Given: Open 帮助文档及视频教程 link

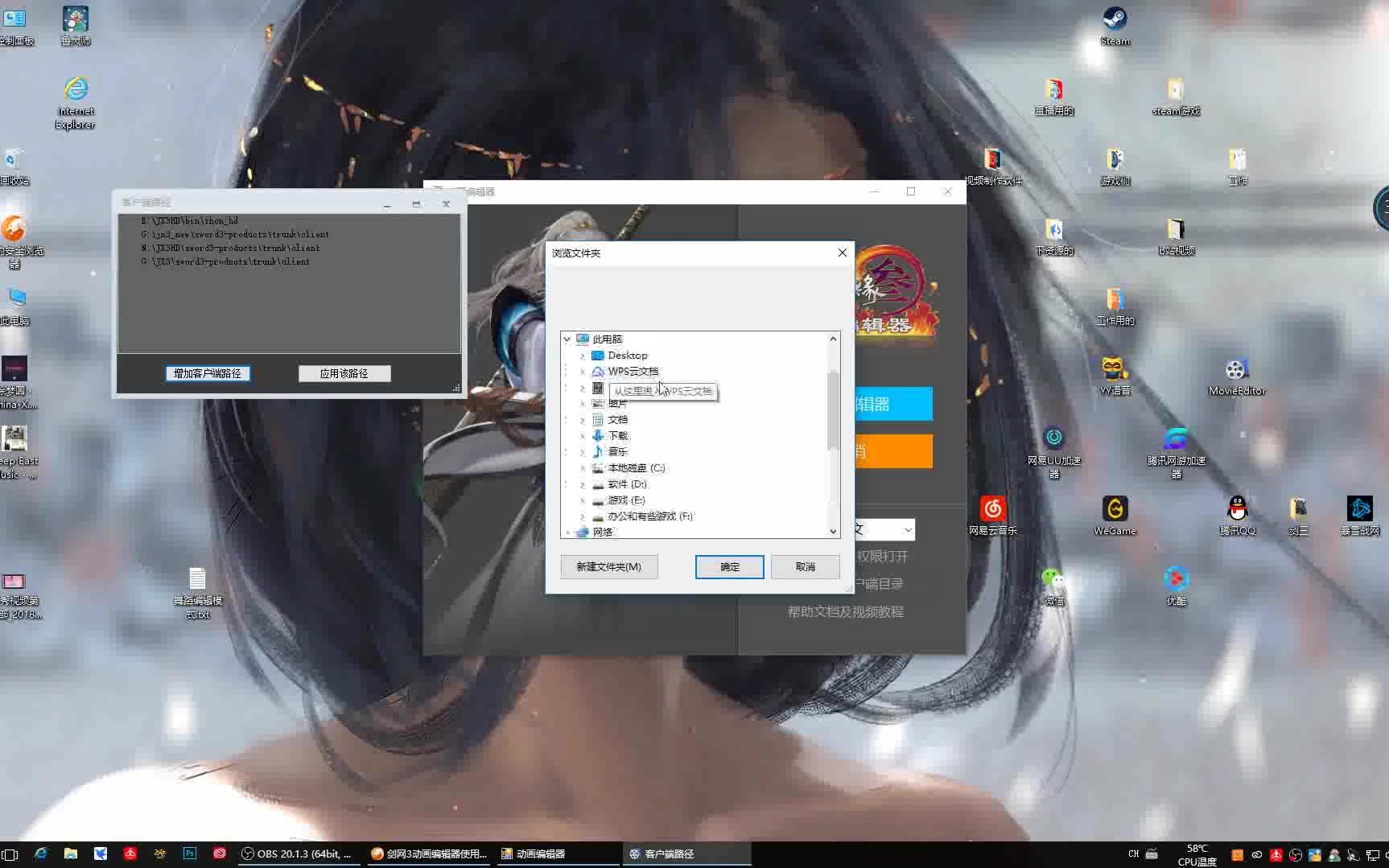Looking at the screenshot, I should 845,612.
